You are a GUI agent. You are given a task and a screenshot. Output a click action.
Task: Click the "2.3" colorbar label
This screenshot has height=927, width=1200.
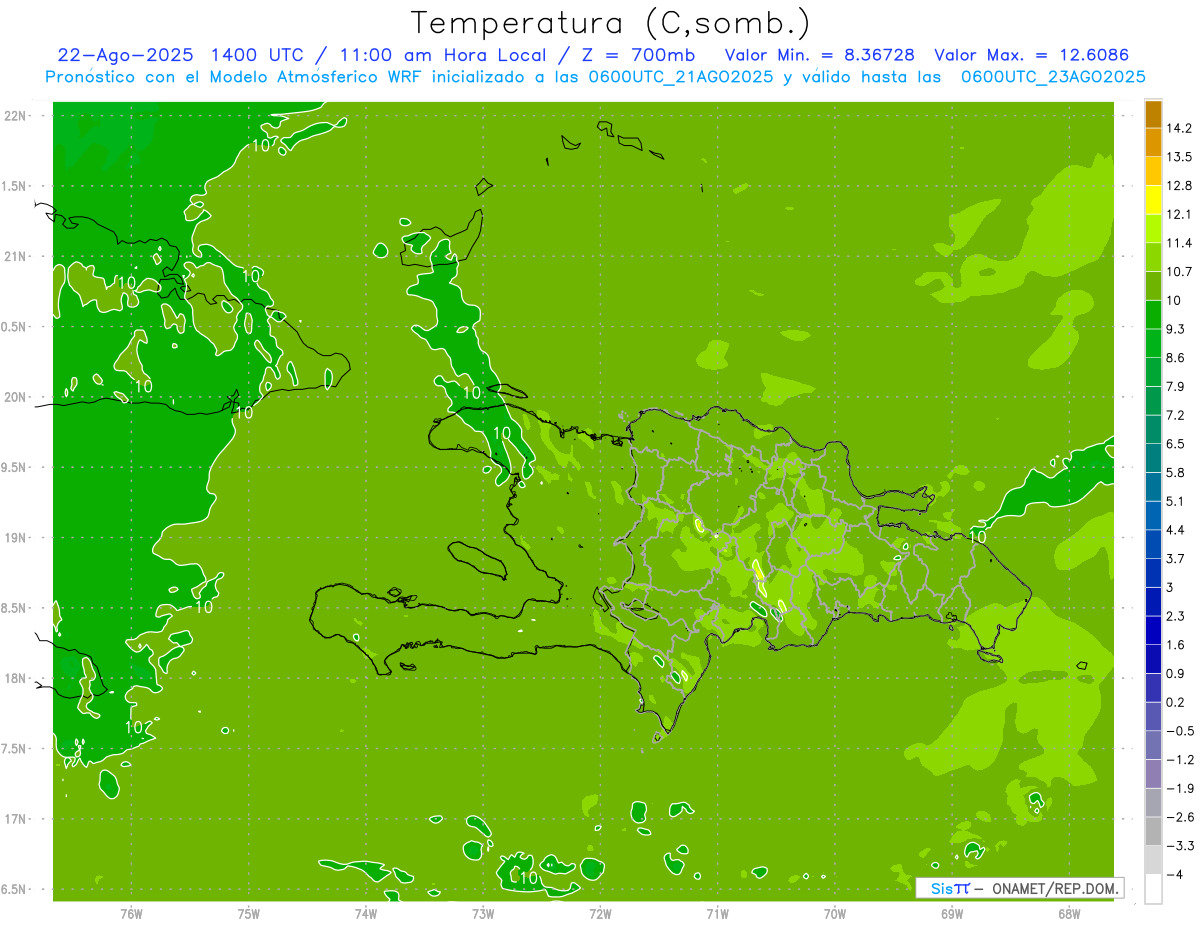[1176, 616]
